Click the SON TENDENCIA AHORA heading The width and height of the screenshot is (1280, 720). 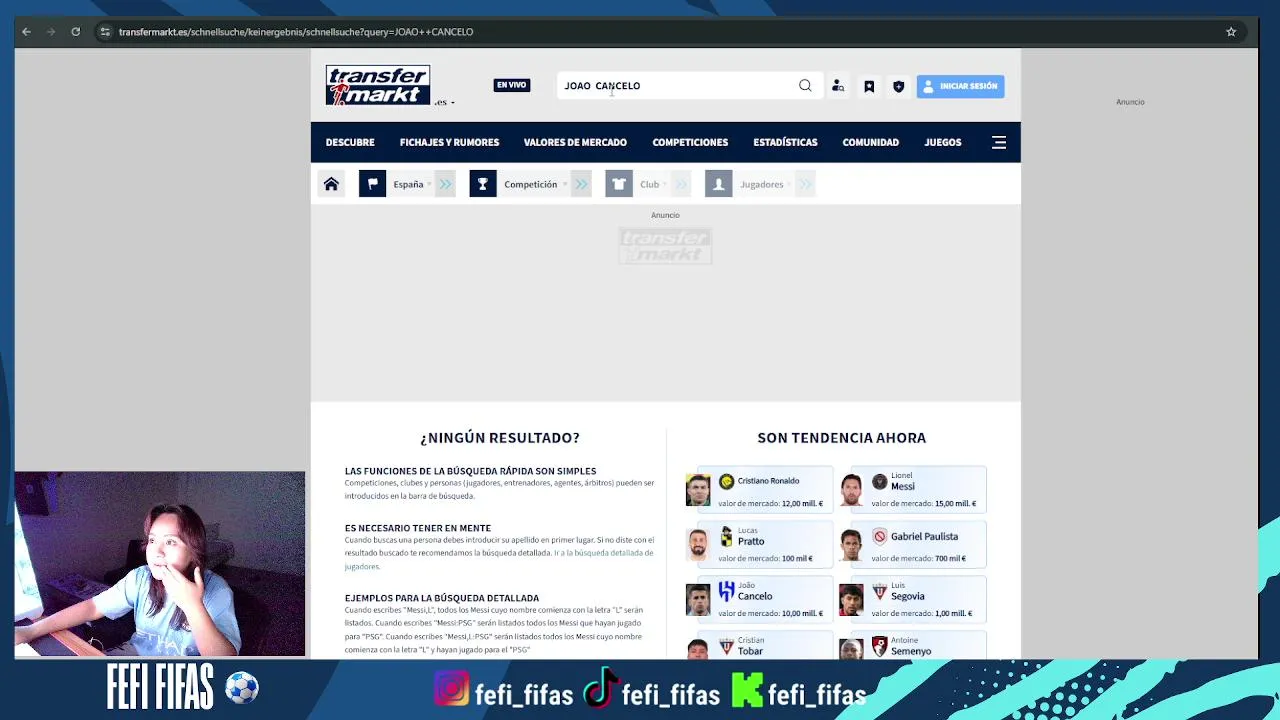pyautogui.click(x=842, y=438)
